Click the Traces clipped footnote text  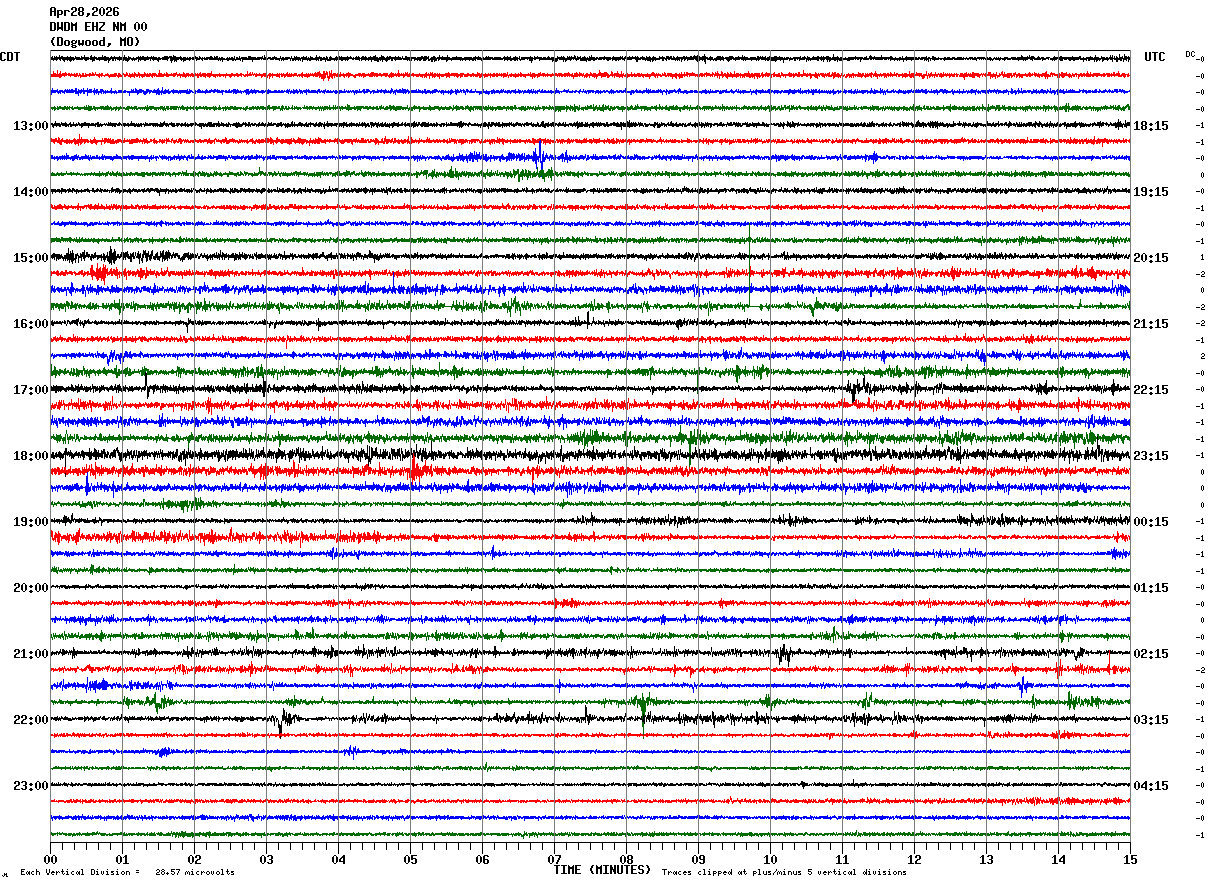[784, 872]
